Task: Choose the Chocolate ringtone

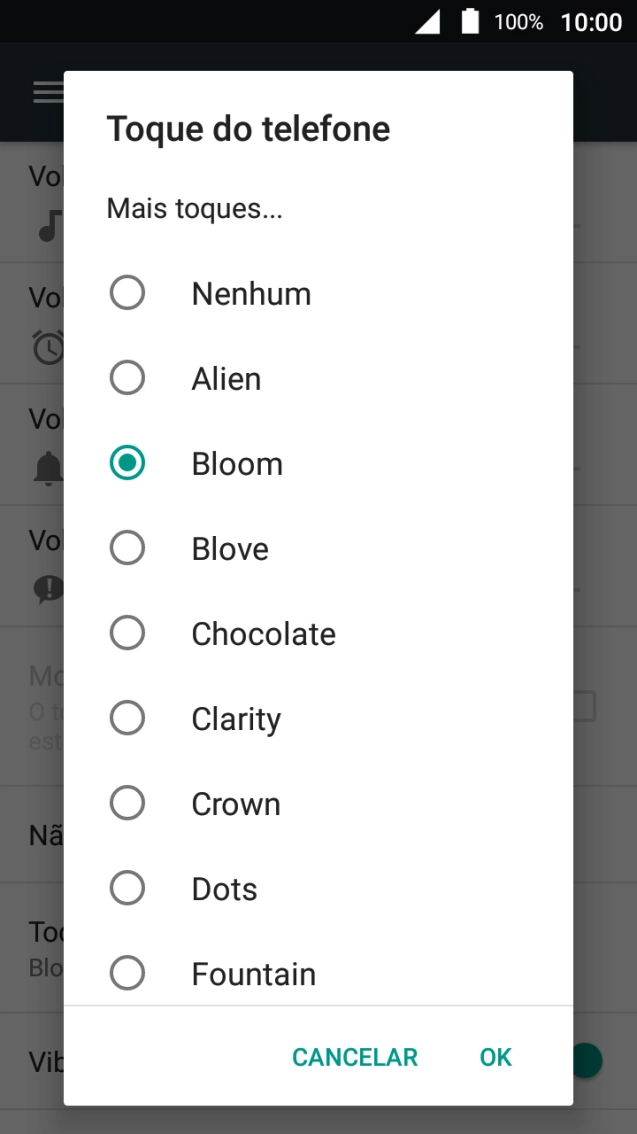Action: pyautogui.click(x=318, y=634)
